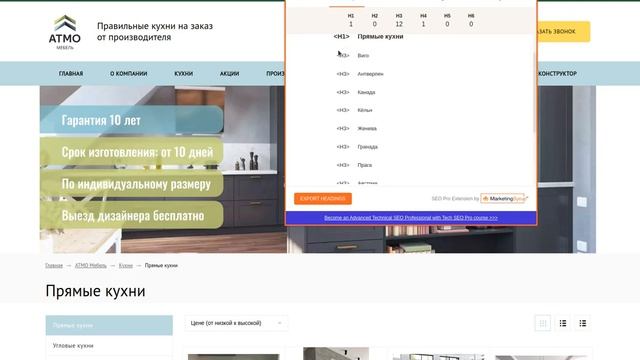Go to Главная breadcrumb link
Image resolution: width=640 pixels, height=360 pixels.
coord(54,266)
